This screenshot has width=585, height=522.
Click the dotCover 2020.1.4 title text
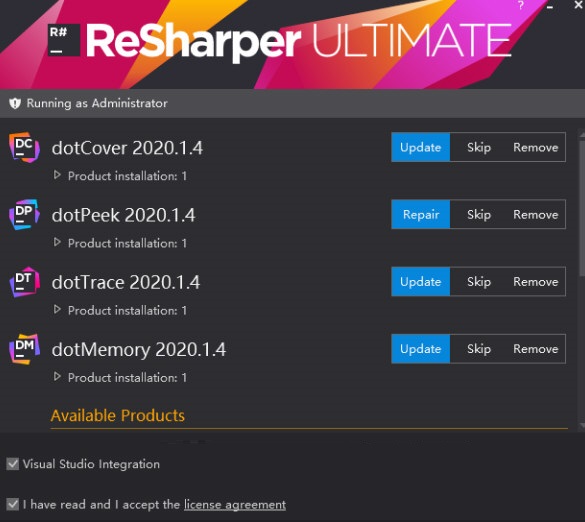(127, 148)
